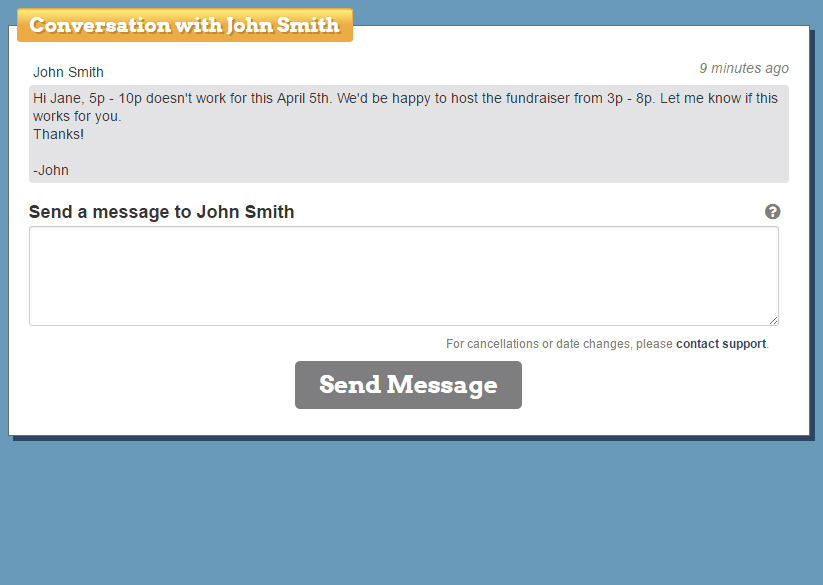Click the Conversation with John Smith header
This screenshot has width=823, height=585.
click(185, 25)
